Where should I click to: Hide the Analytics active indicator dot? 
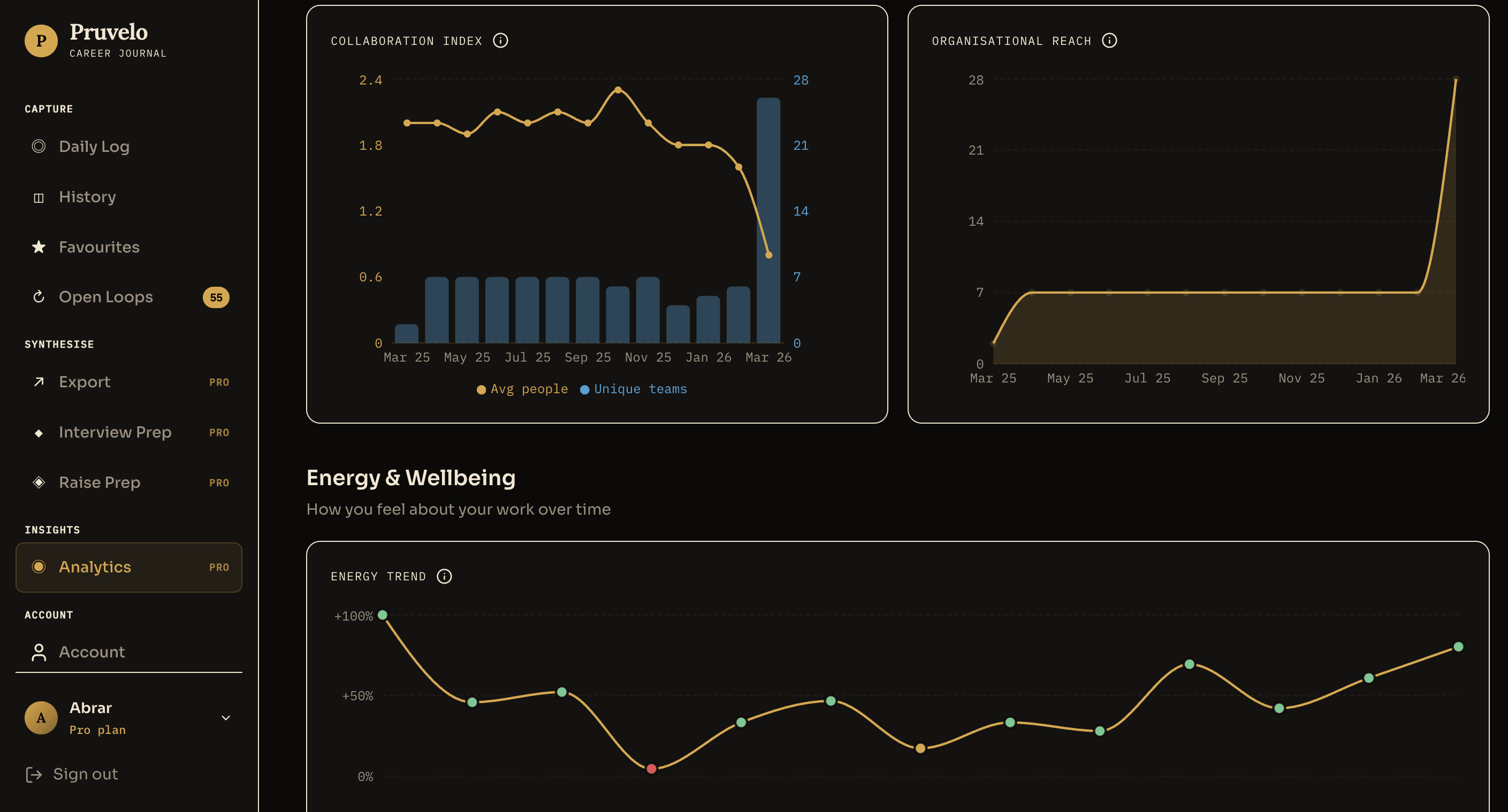(39, 566)
